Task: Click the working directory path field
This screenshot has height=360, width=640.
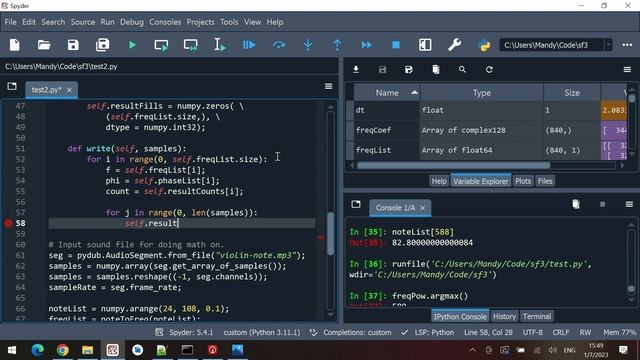Action: (552, 45)
